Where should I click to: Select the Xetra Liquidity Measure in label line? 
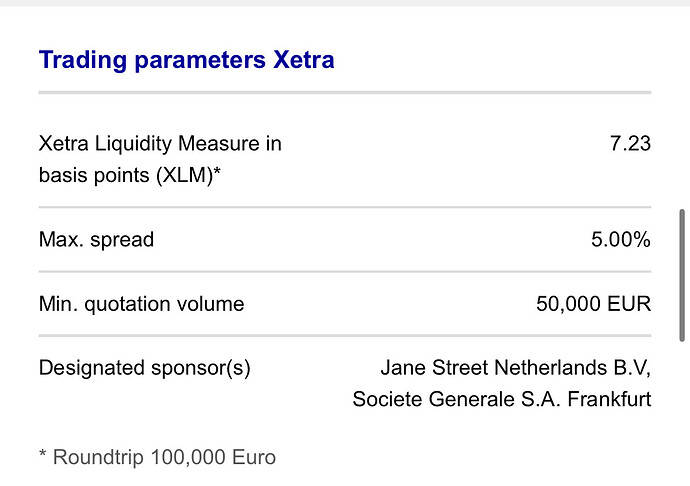pyautogui.click(x=160, y=144)
